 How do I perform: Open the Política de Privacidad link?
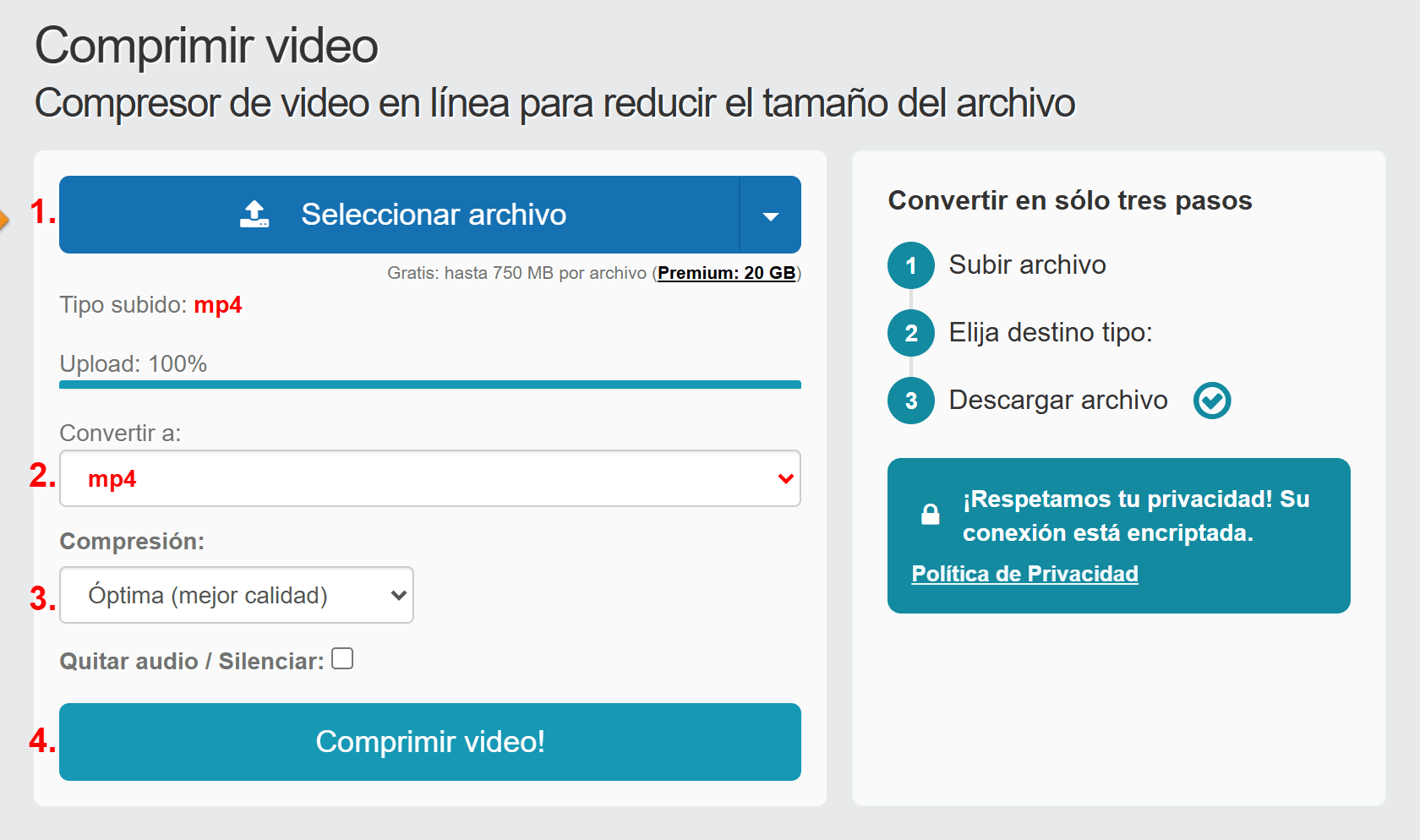[1024, 574]
